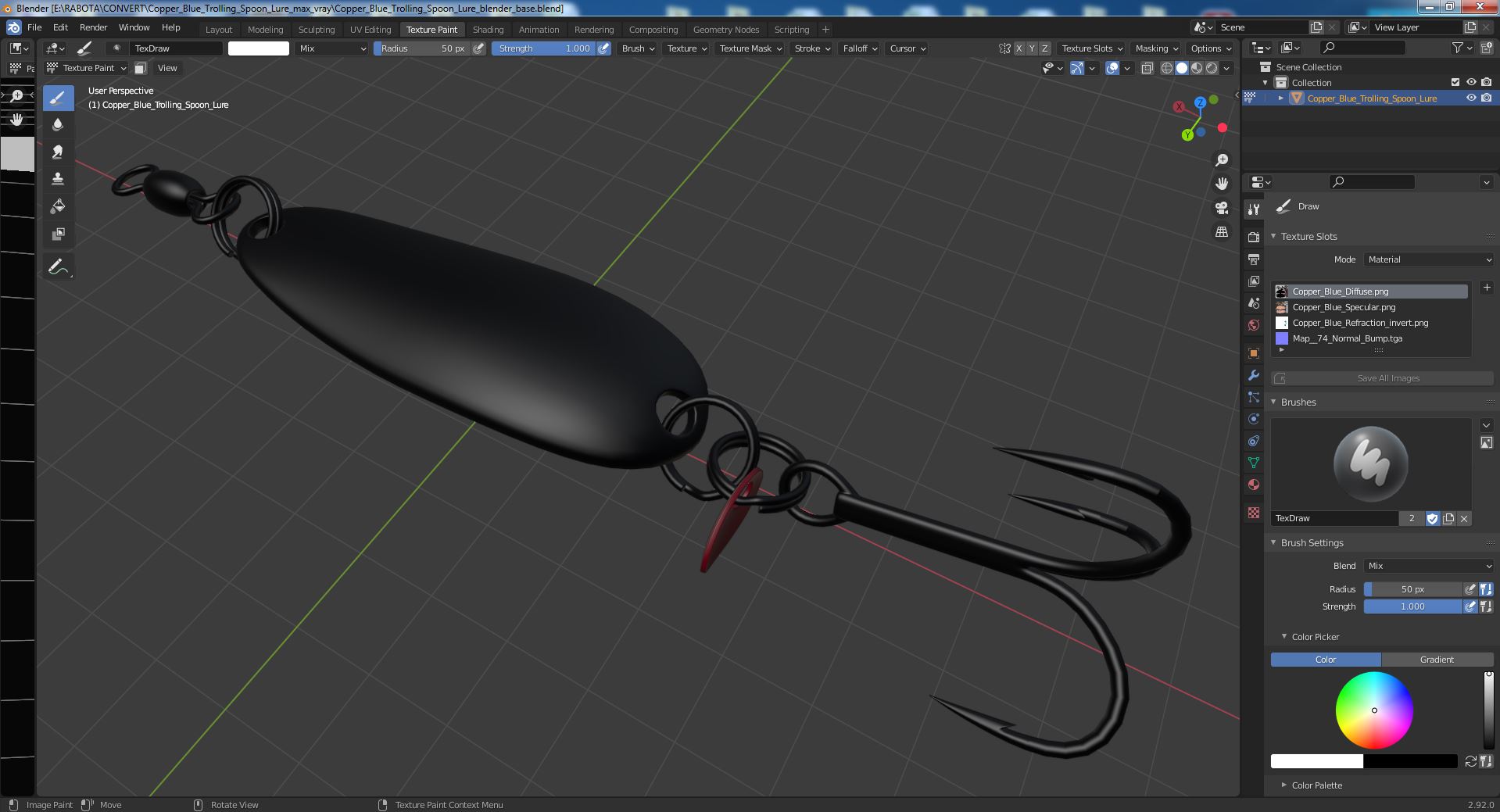This screenshot has width=1500, height=812.
Task: Open the Stroke dropdown
Action: tap(812, 48)
